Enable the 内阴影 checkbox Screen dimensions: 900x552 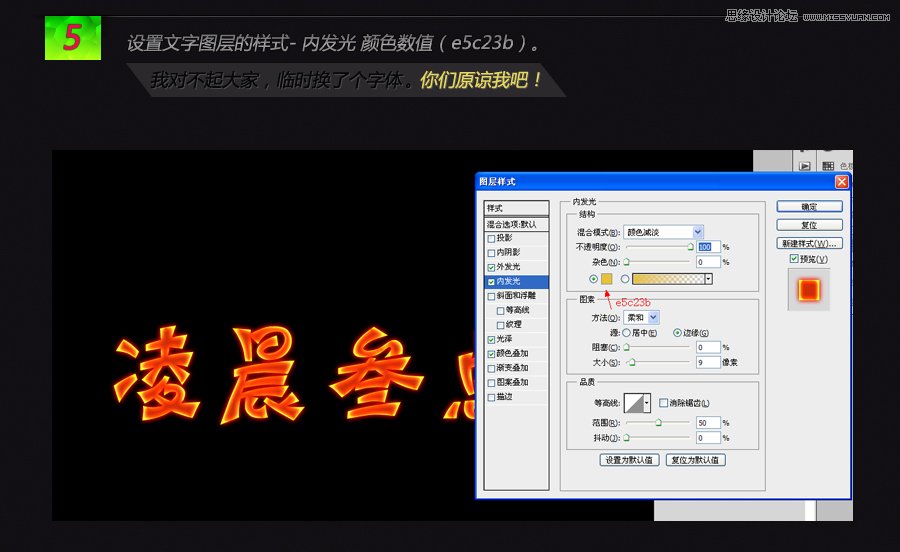click(491, 253)
